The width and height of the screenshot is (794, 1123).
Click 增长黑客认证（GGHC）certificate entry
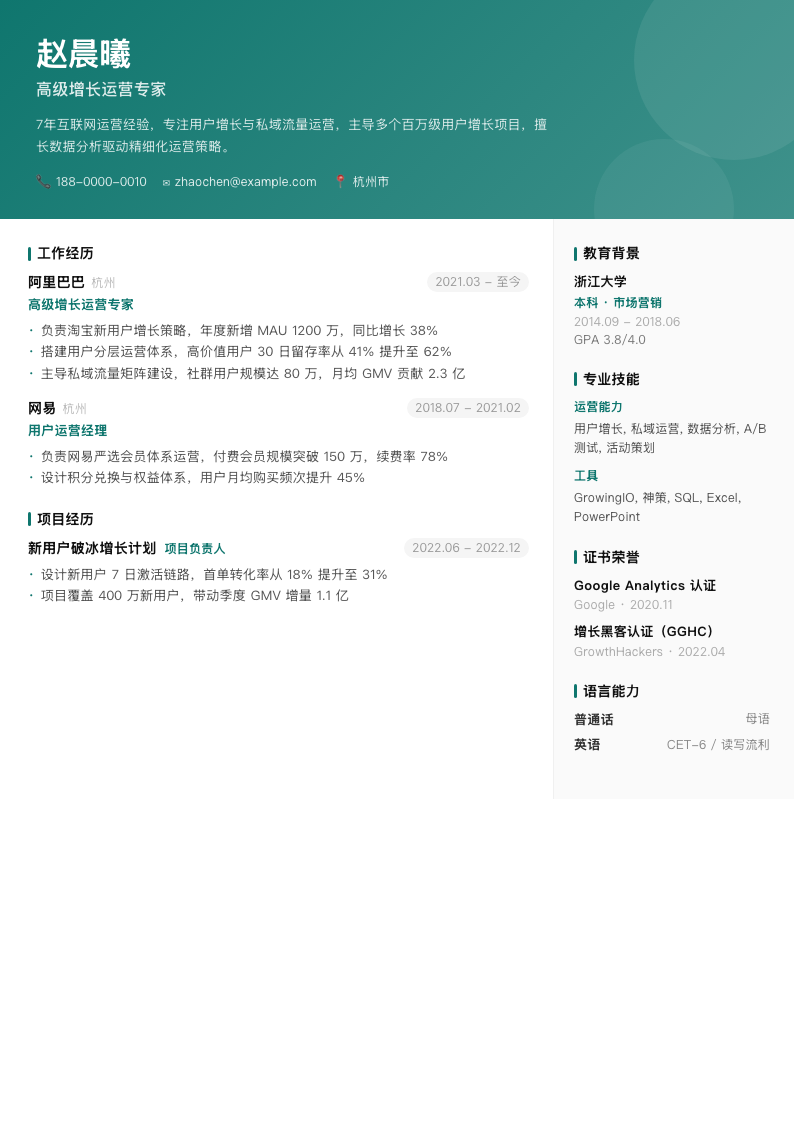(644, 632)
